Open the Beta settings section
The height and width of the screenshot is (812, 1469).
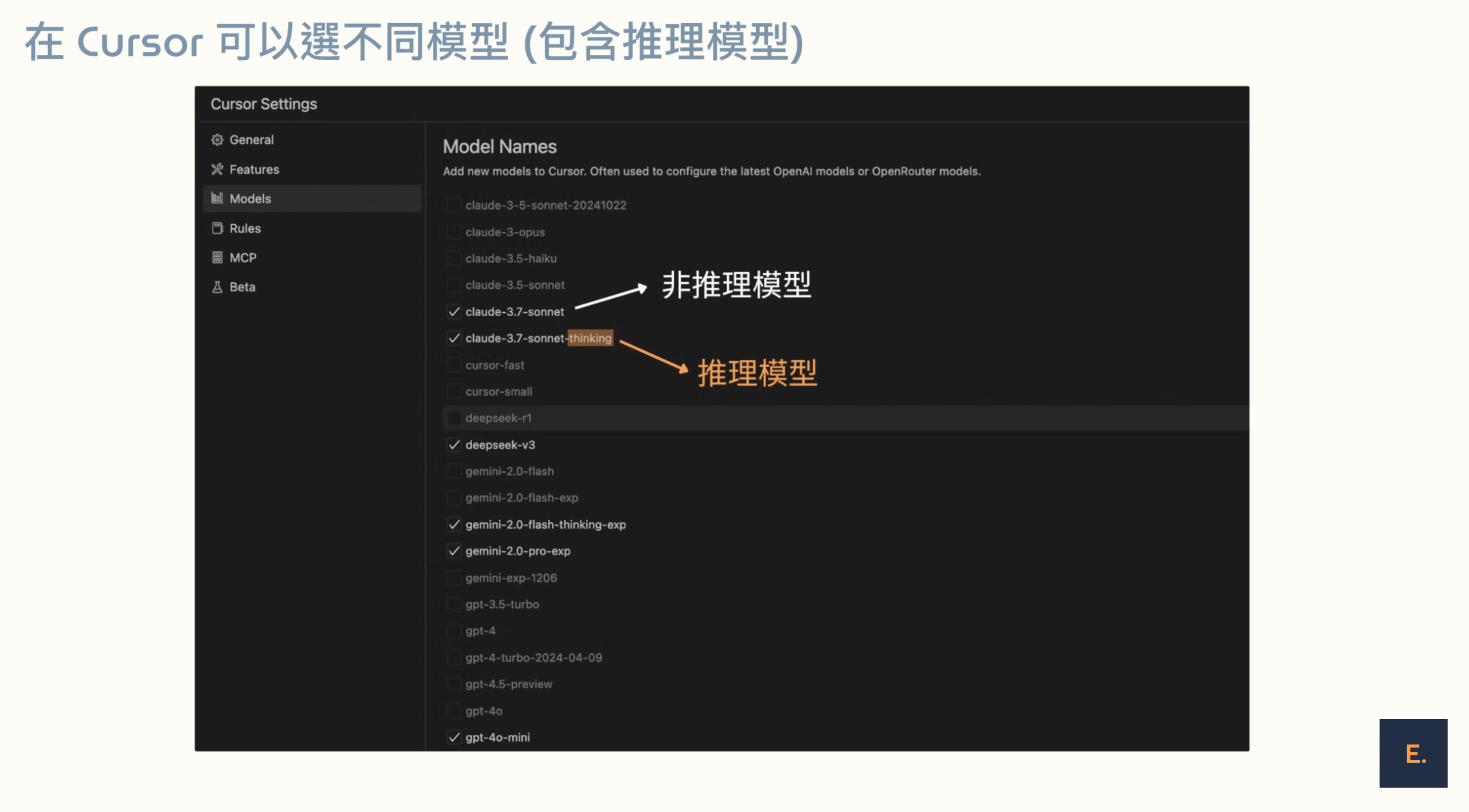pos(312,287)
